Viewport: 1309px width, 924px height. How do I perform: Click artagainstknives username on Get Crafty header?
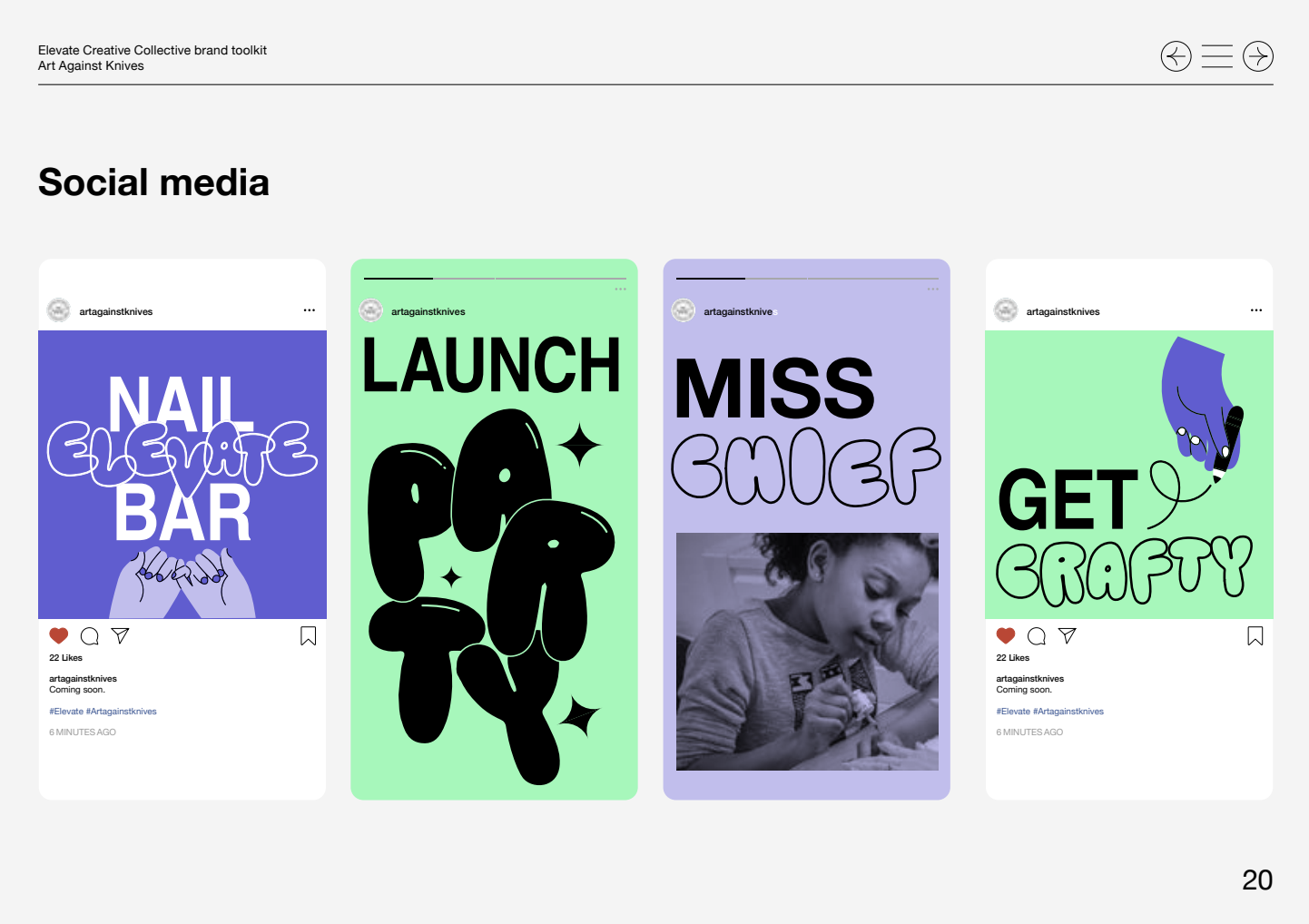click(x=1063, y=311)
